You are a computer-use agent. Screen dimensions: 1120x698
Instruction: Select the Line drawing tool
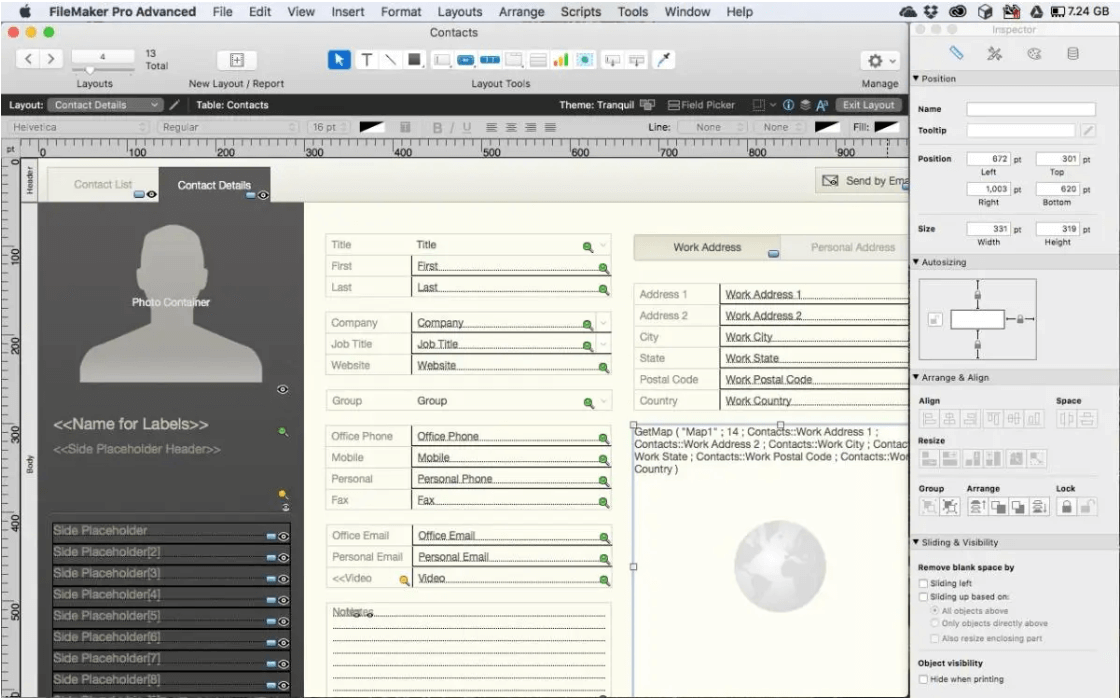tap(390, 60)
